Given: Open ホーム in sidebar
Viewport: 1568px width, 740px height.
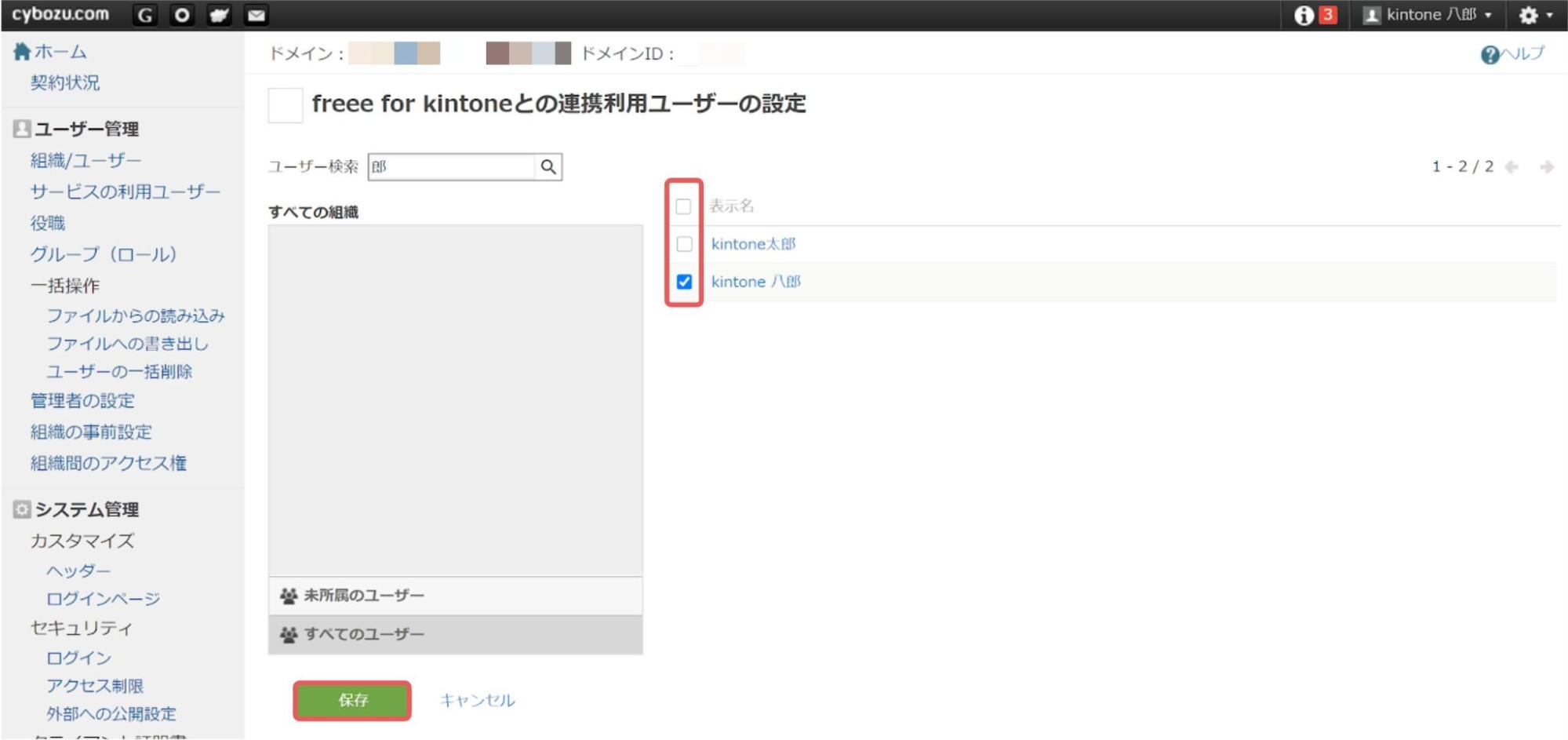Looking at the screenshot, I should (x=60, y=52).
